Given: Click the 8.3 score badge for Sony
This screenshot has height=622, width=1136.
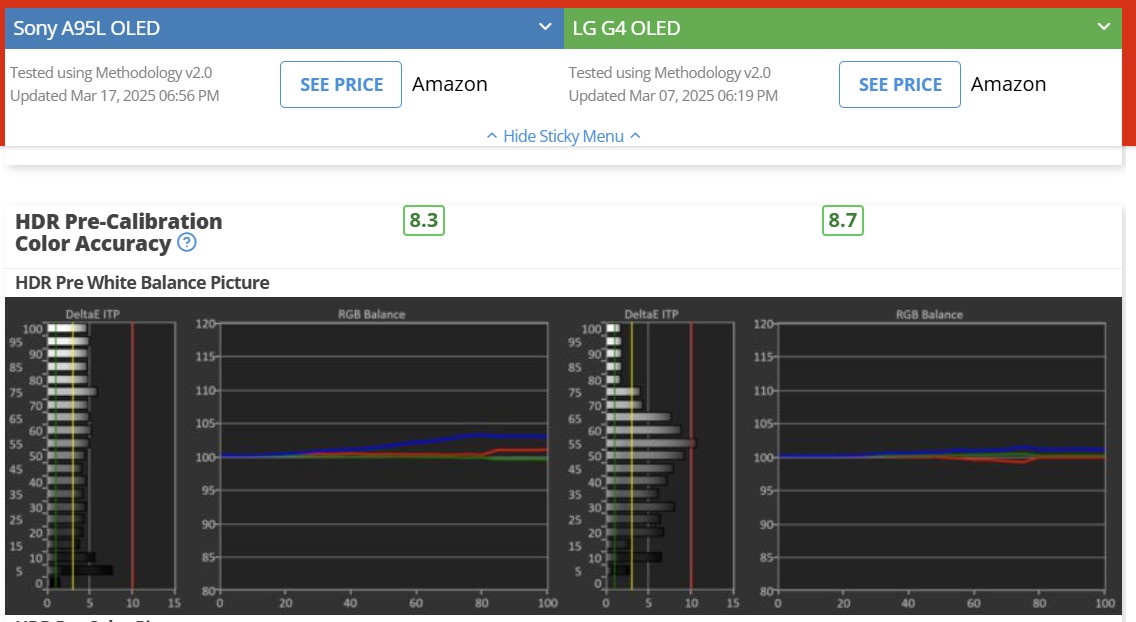Looking at the screenshot, I should pyautogui.click(x=424, y=220).
